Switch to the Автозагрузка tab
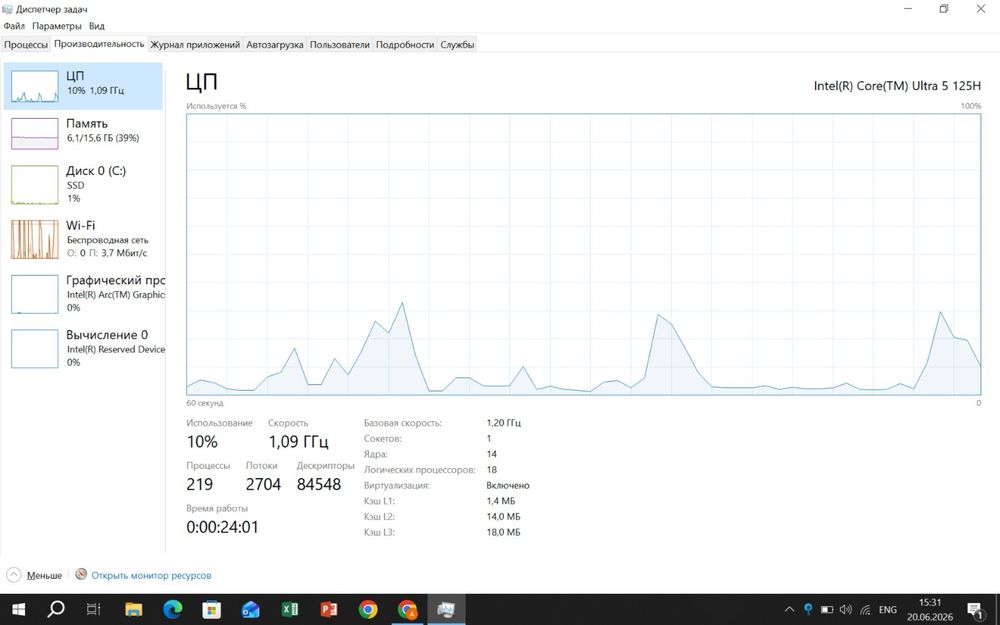The height and width of the screenshot is (625, 1000). point(275,45)
